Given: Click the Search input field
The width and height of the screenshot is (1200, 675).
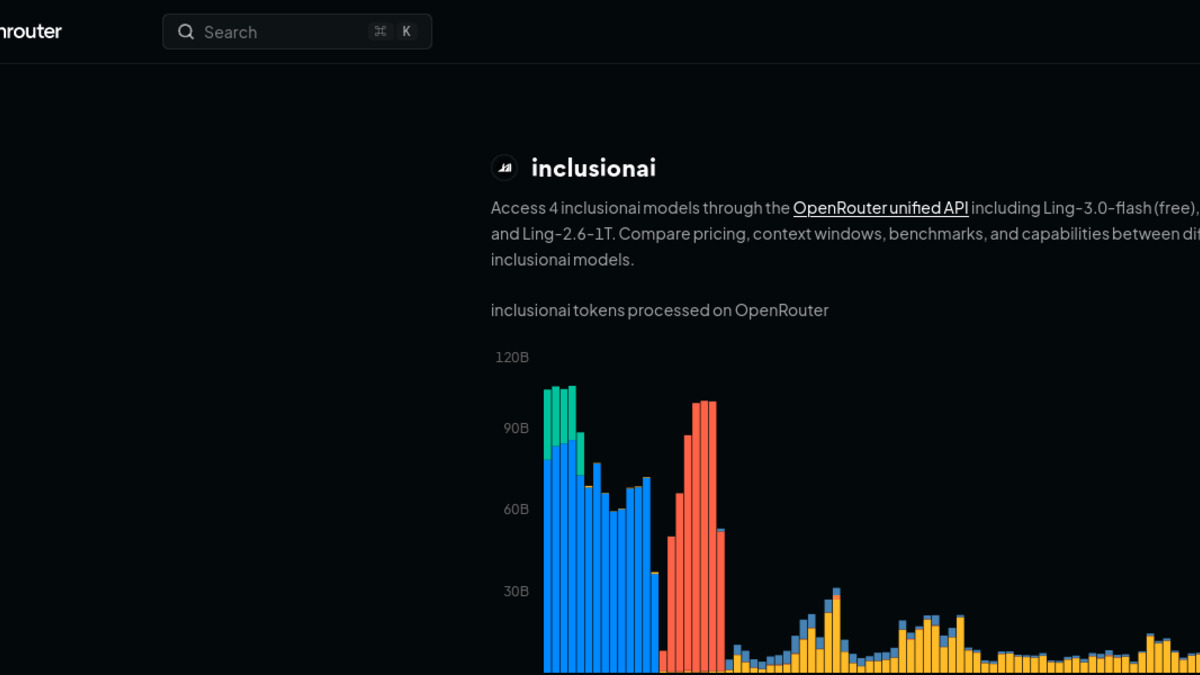Looking at the screenshot, I should [x=297, y=32].
